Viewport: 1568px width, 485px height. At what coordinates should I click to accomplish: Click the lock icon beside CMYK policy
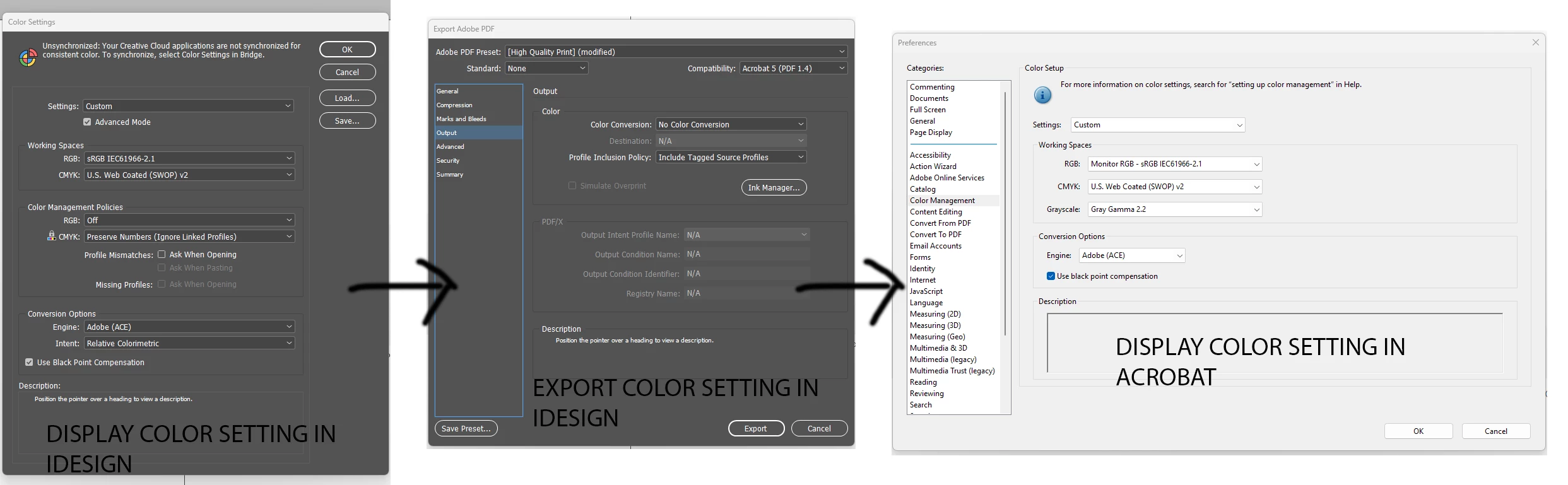(x=51, y=235)
